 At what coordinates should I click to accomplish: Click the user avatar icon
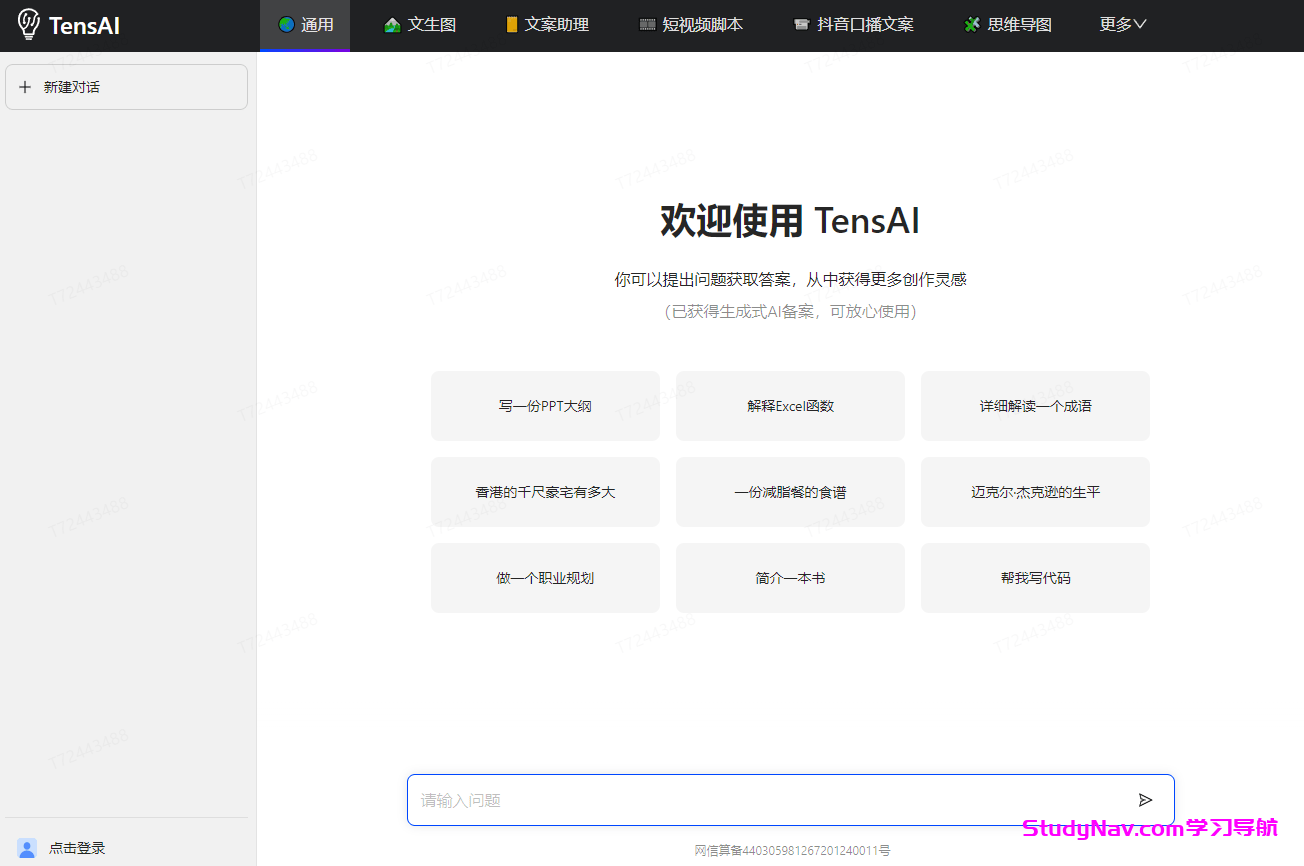point(27,848)
